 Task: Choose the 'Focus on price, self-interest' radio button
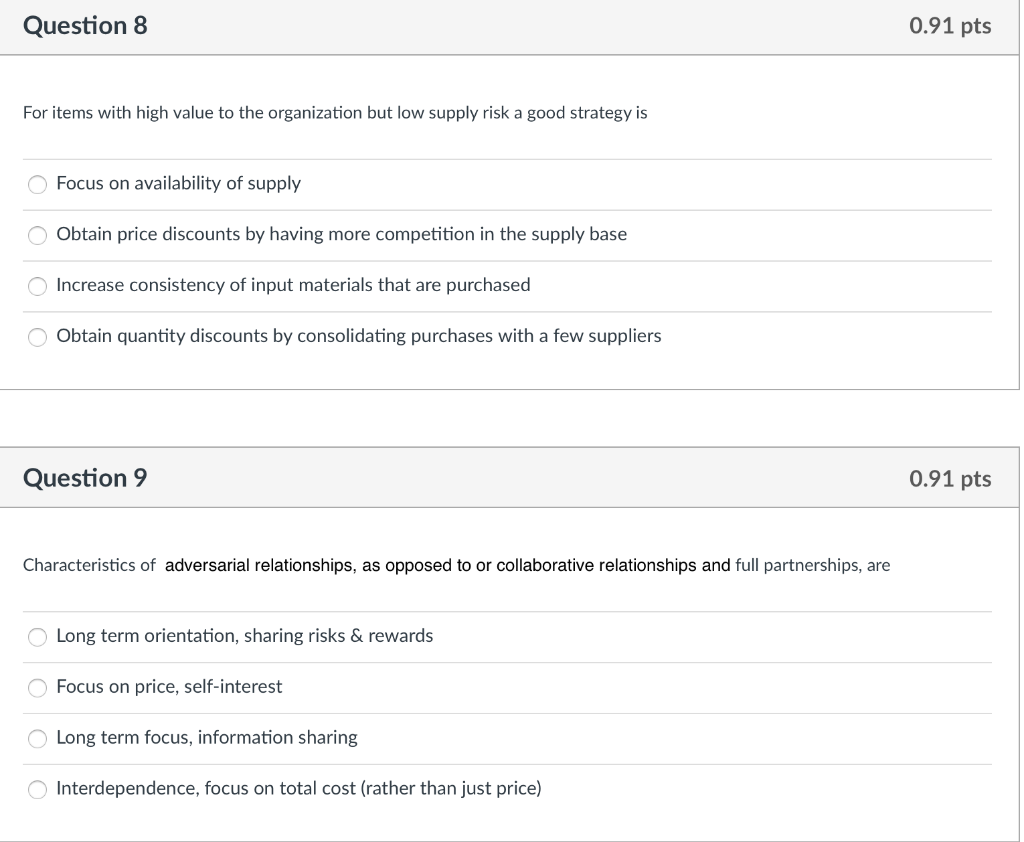38,688
